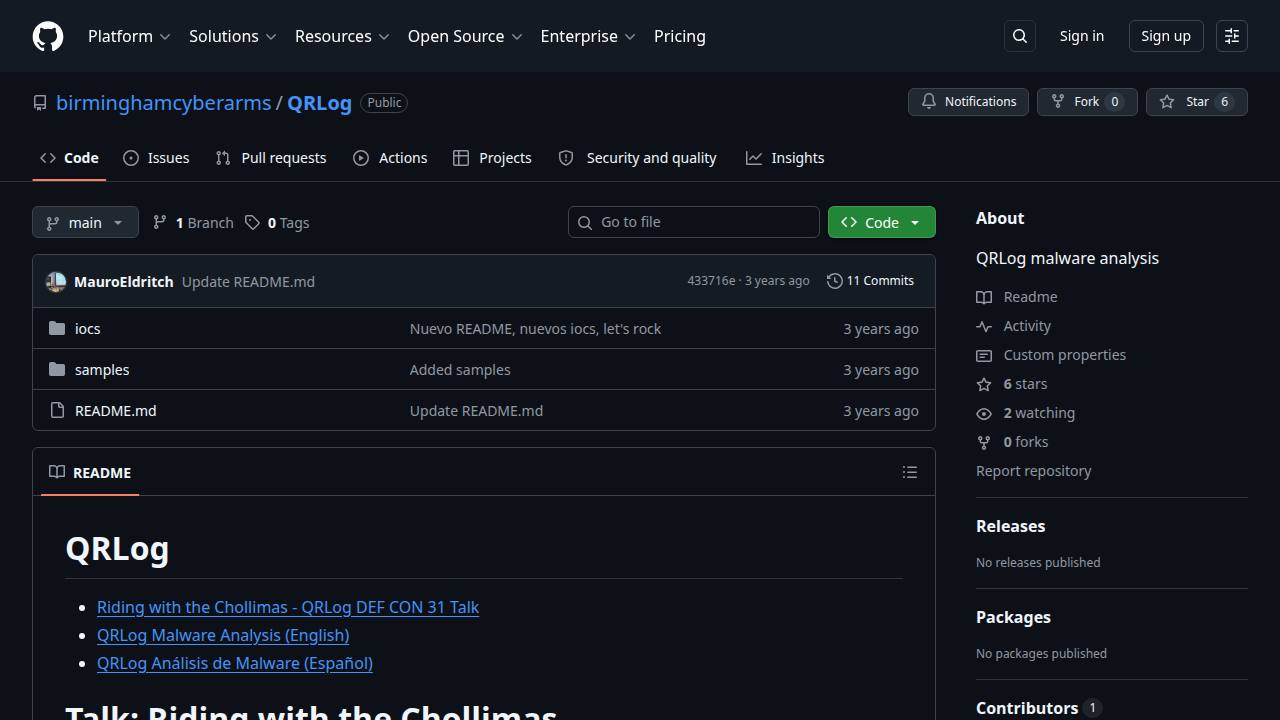Expand the Solutions menu
This screenshot has width=1280, height=720.
click(x=232, y=36)
